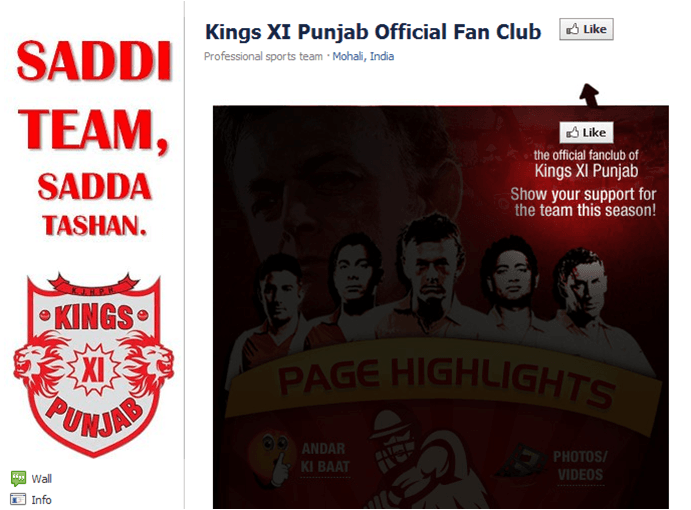Click the Wall speech-bubble icon
The height and width of the screenshot is (510, 691).
click(x=18, y=478)
